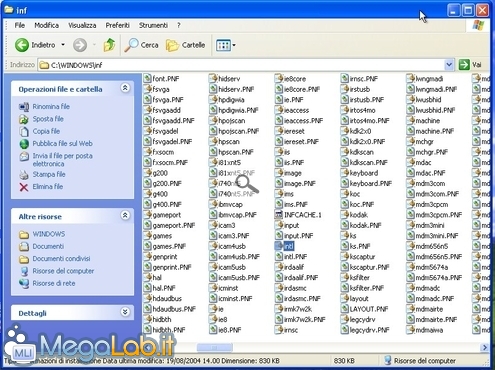Expand the address bar dropdown list
Screen dimensions: 495x370
[x=449, y=65]
